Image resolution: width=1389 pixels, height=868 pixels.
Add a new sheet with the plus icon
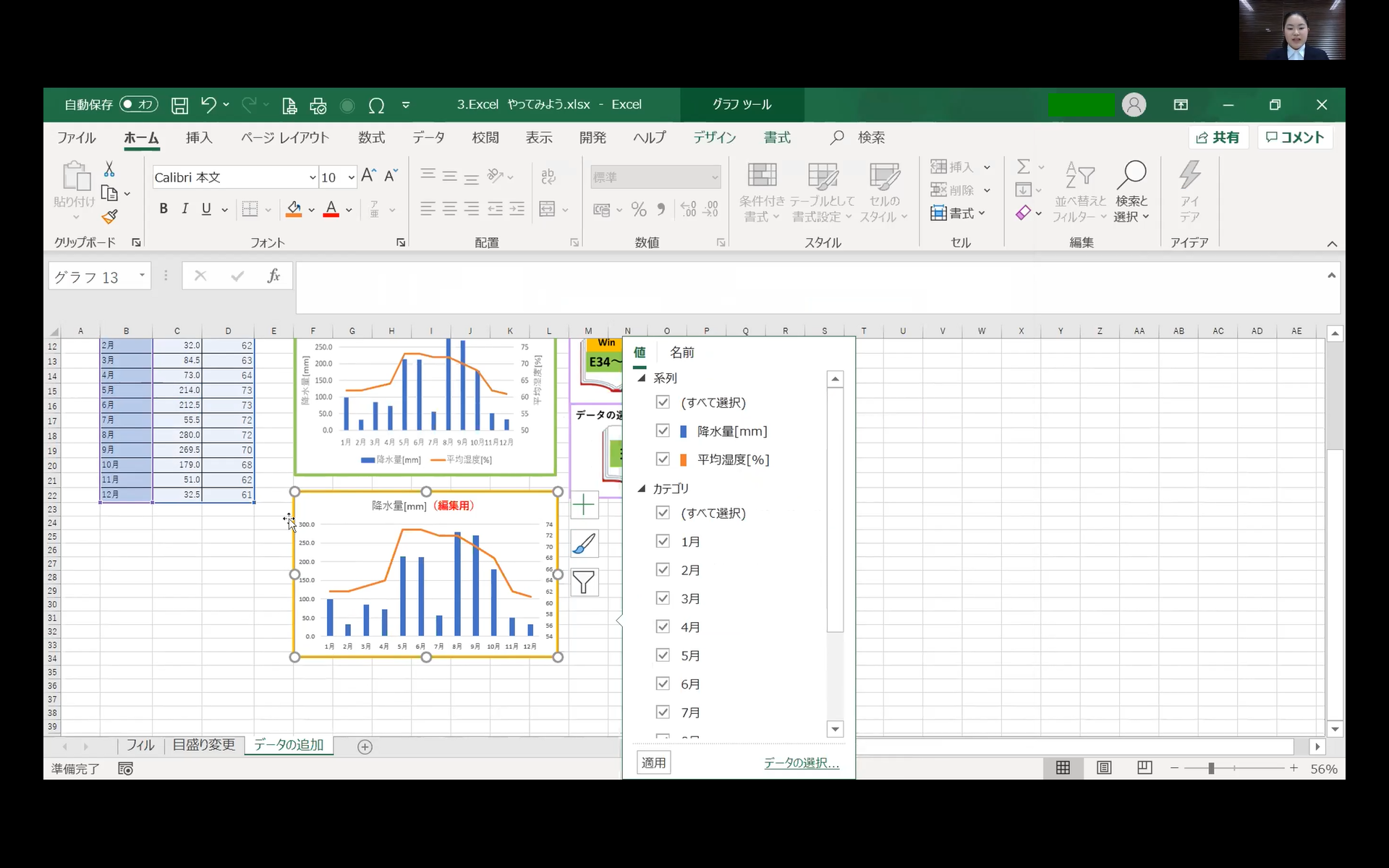coord(365,746)
